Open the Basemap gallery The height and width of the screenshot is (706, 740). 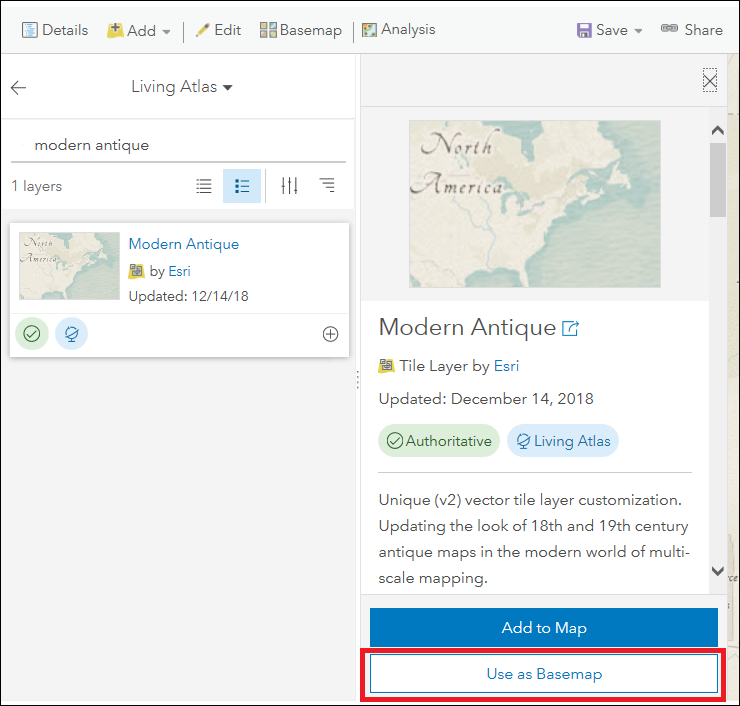click(x=301, y=30)
